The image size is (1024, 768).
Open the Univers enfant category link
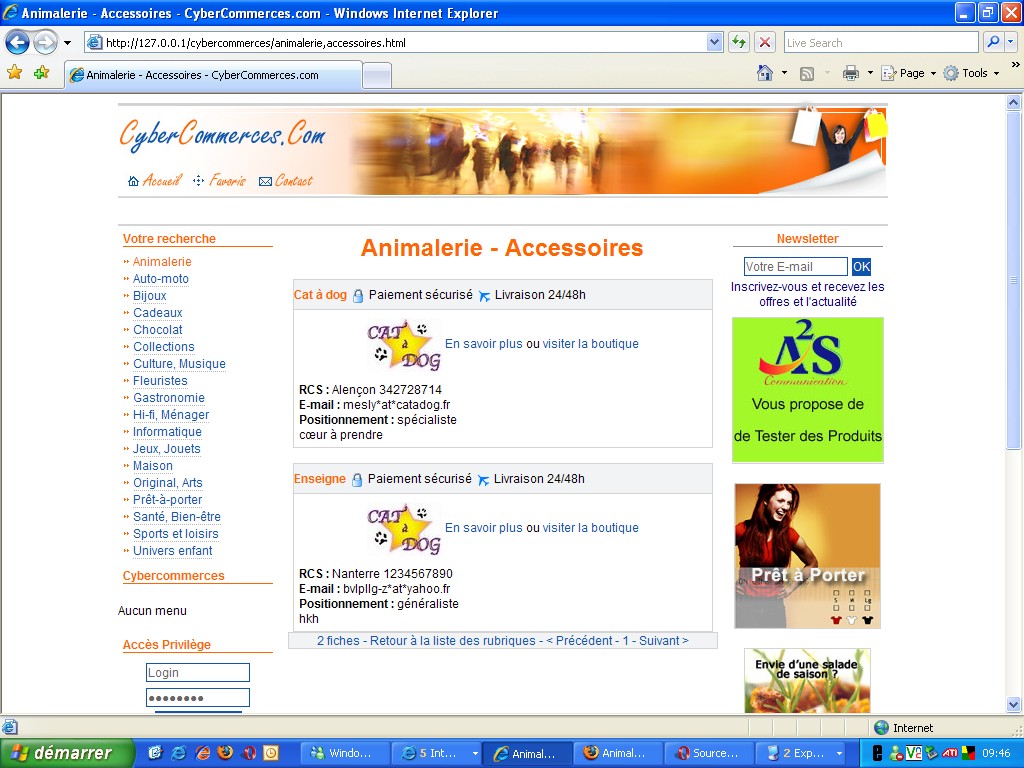click(x=172, y=551)
